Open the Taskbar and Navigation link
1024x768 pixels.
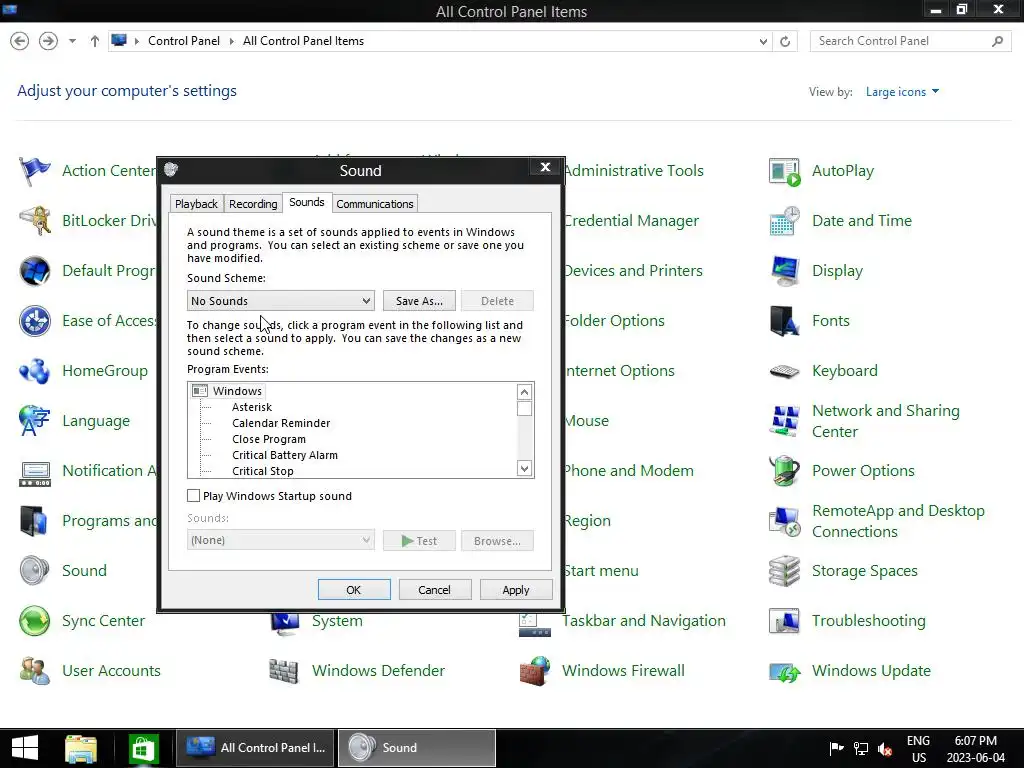tap(644, 621)
